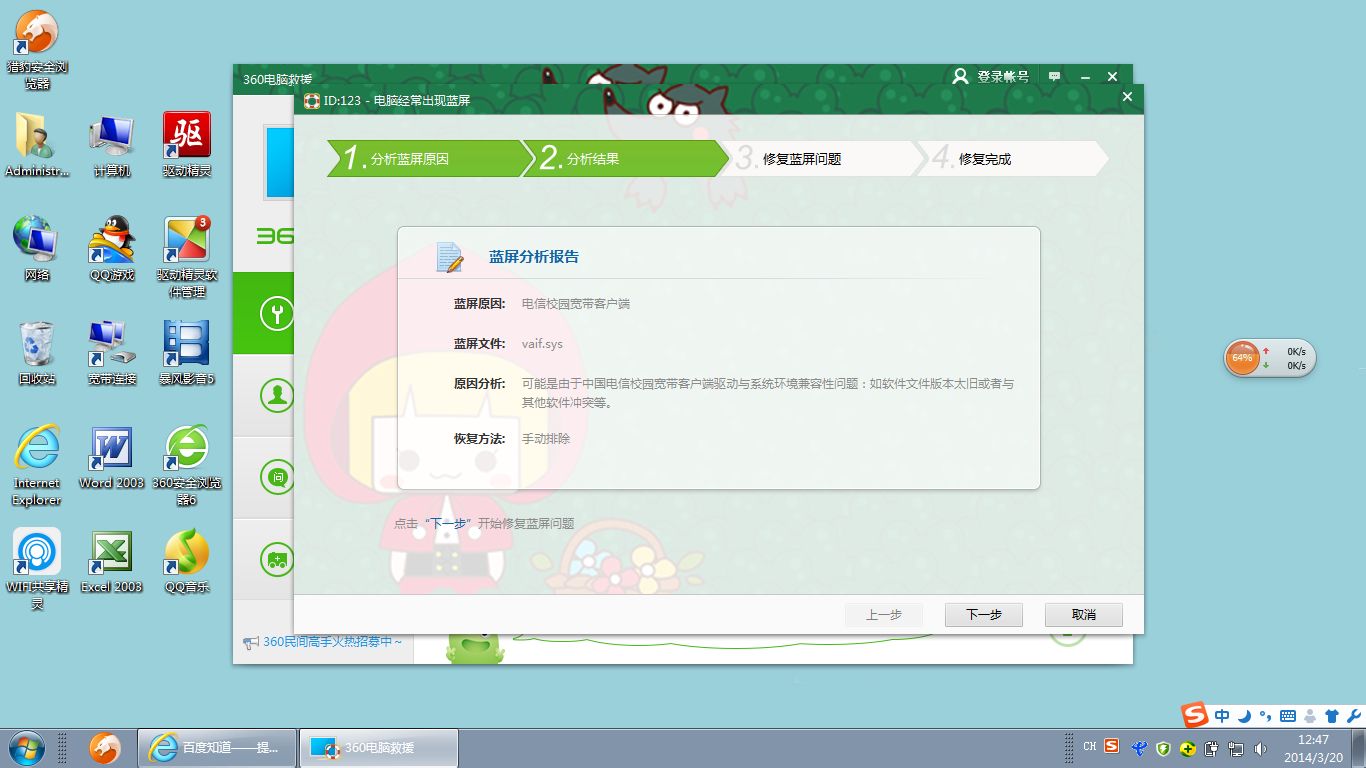Click the green shield security icon in system tray
The image size is (1366, 768).
[x=1163, y=748]
